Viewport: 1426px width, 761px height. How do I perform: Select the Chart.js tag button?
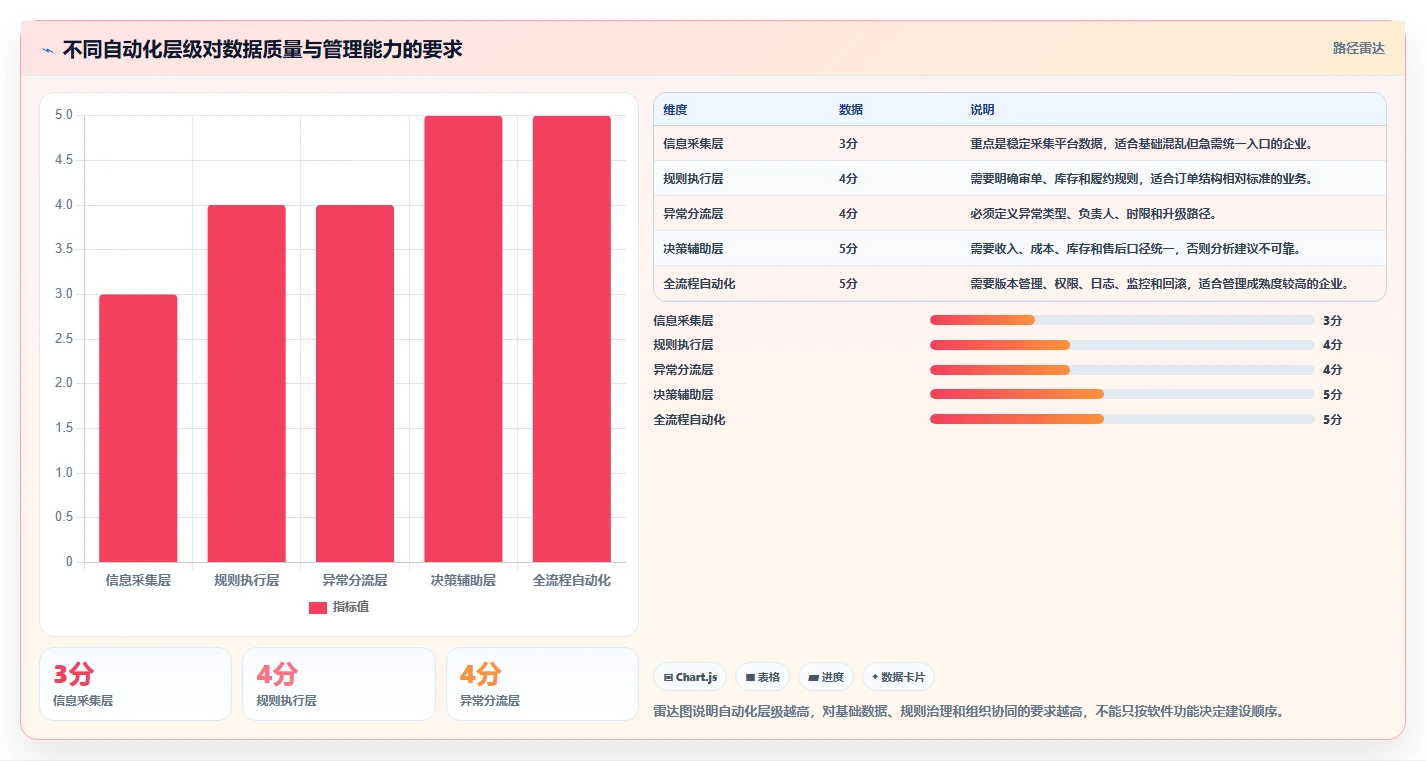[690, 677]
